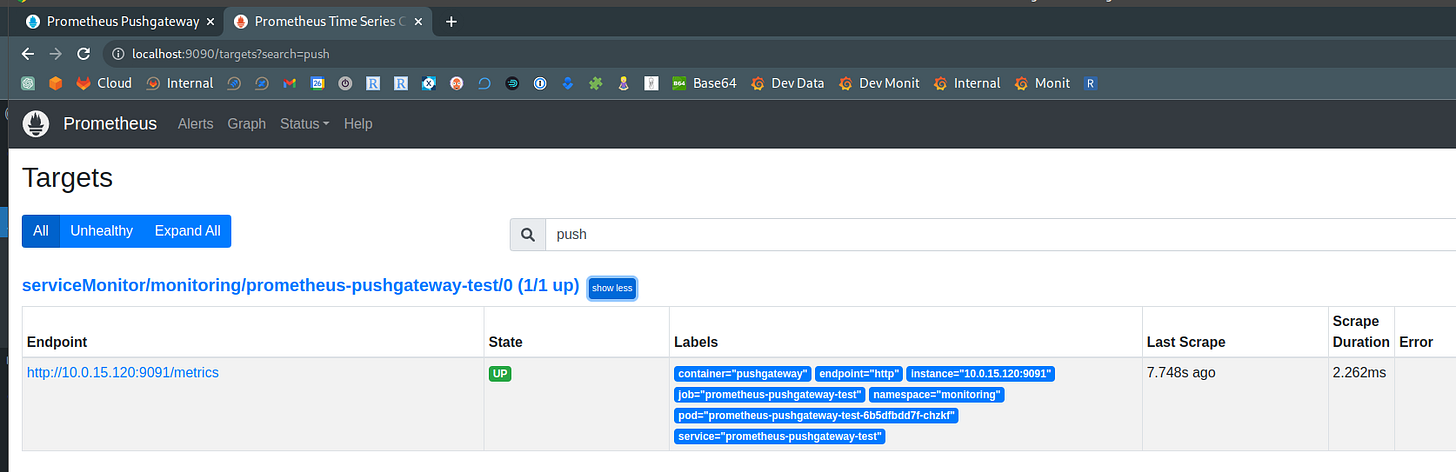
Task: Open the Google Calendar bookmark icon
Action: [x=317, y=83]
